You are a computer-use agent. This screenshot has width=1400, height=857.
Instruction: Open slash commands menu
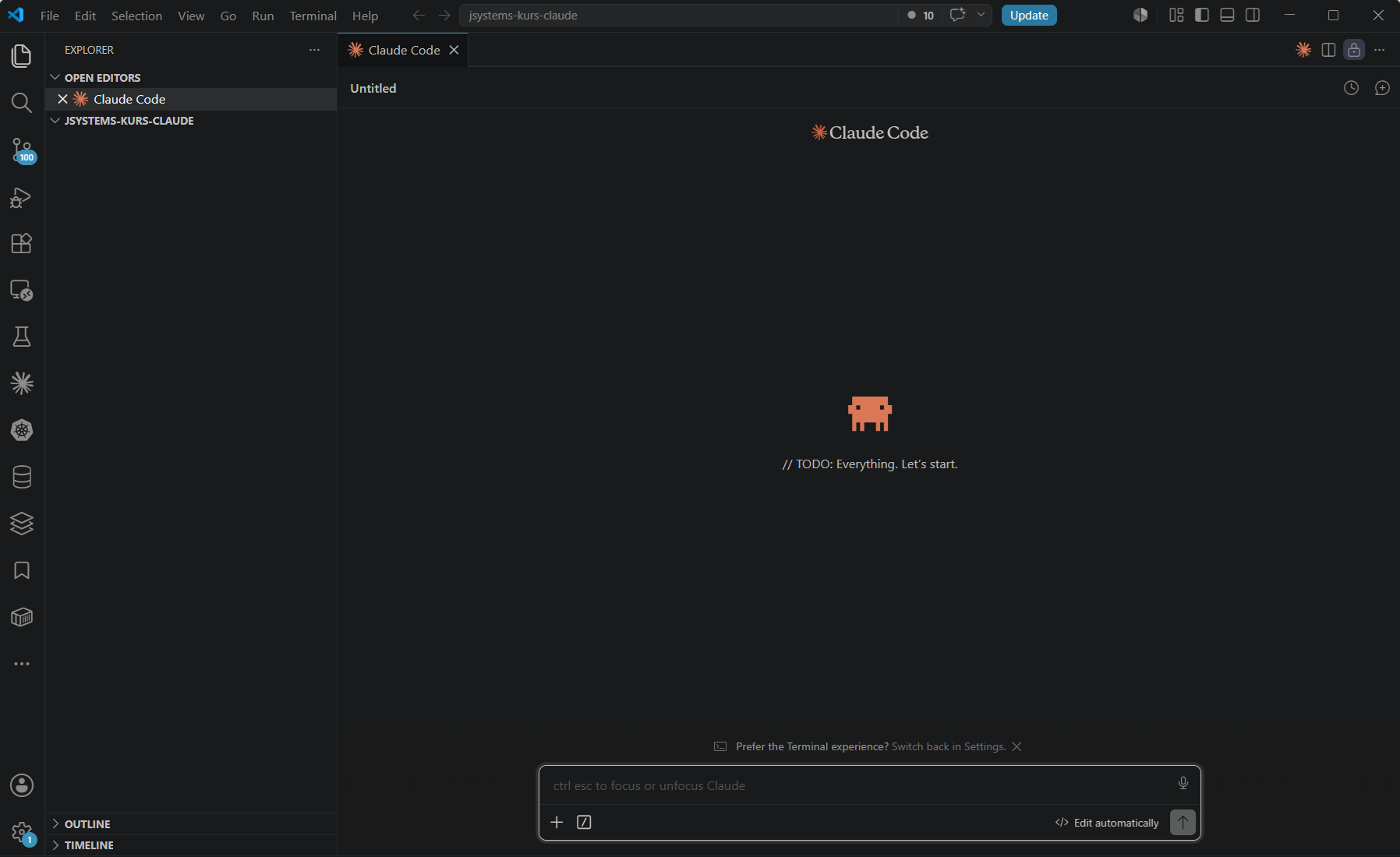pos(584,822)
